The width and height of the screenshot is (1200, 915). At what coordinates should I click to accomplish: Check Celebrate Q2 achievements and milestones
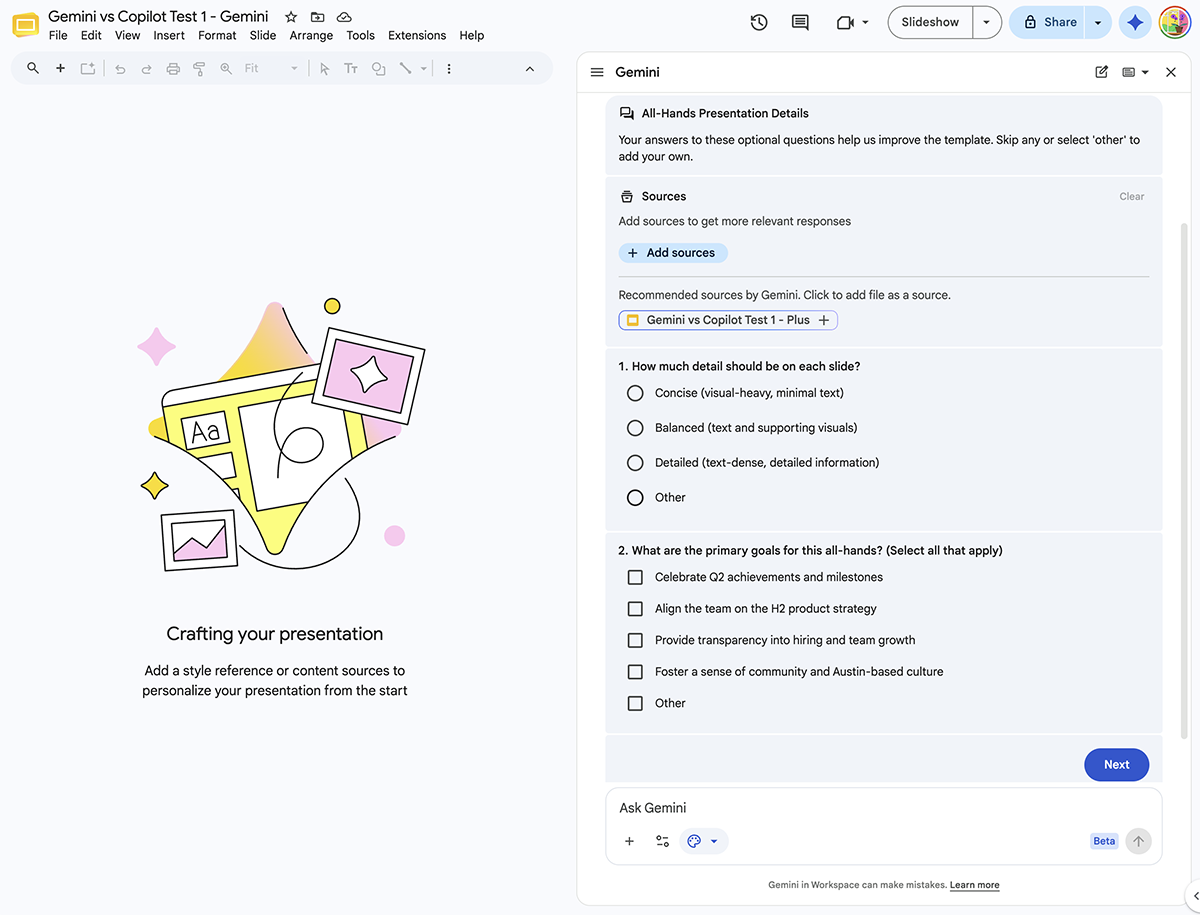pos(635,577)
